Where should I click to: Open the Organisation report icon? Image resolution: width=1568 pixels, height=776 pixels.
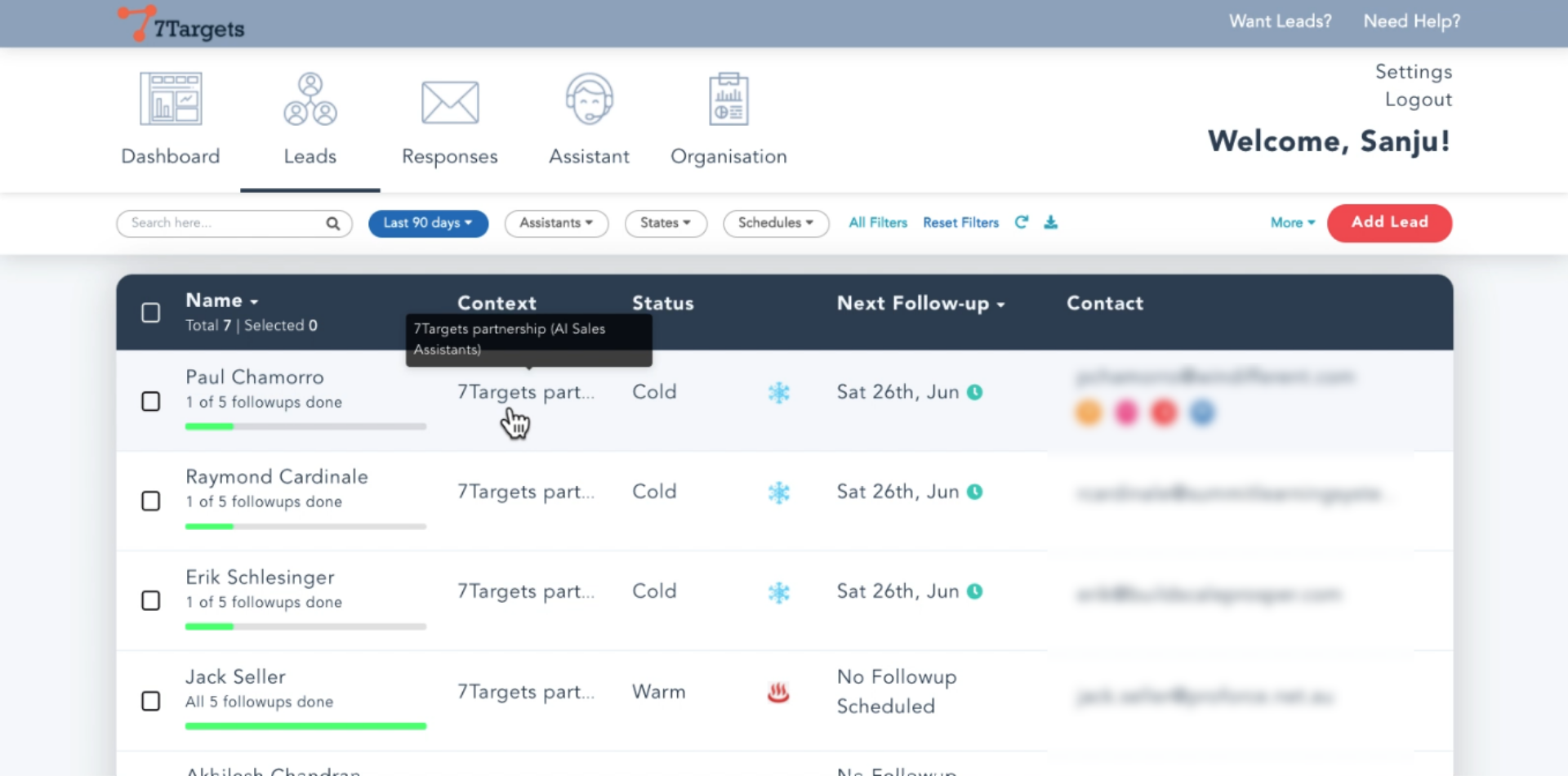(x=728, y=99)
